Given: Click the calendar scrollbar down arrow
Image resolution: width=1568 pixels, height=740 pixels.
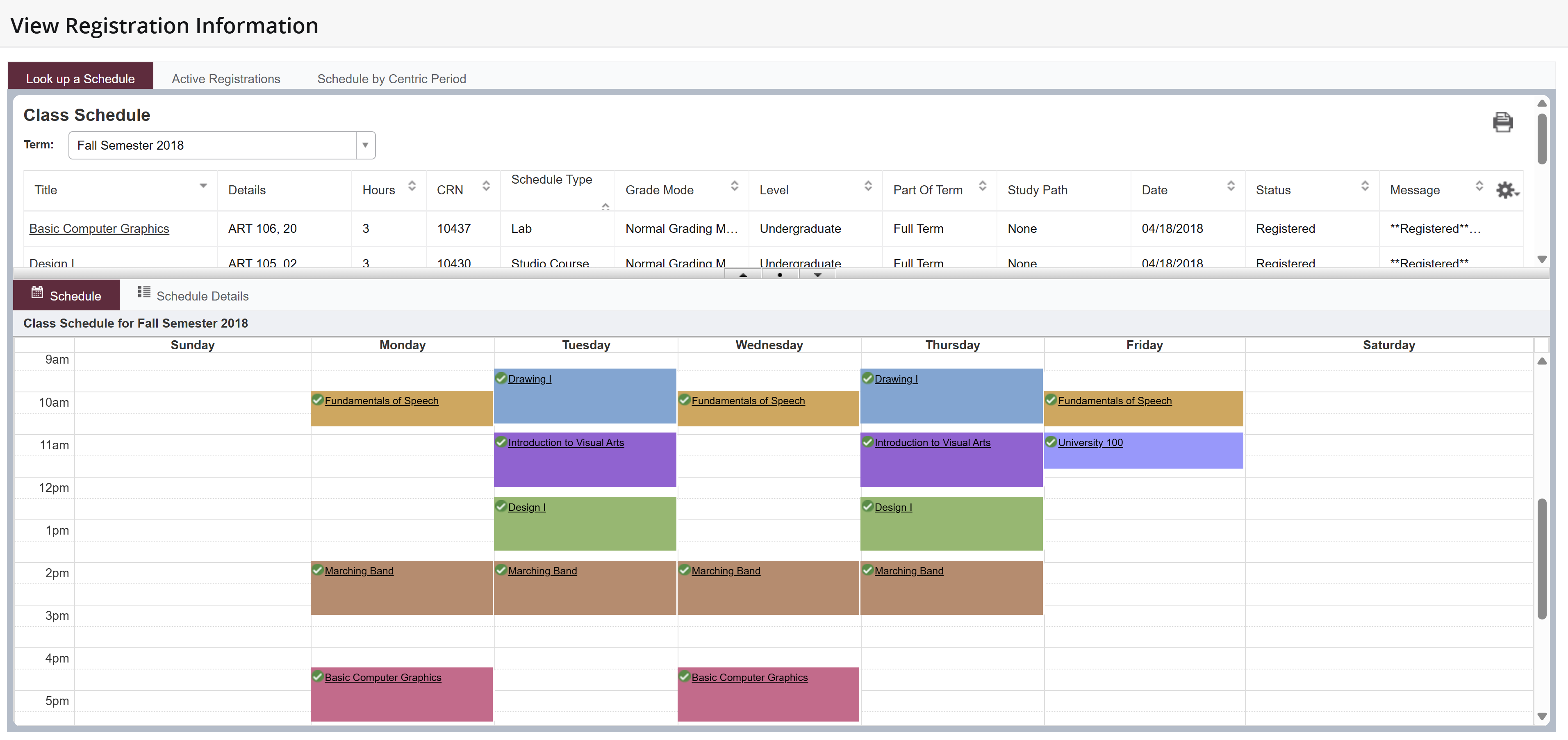Looking at the screenshot, I should 1541,716.
